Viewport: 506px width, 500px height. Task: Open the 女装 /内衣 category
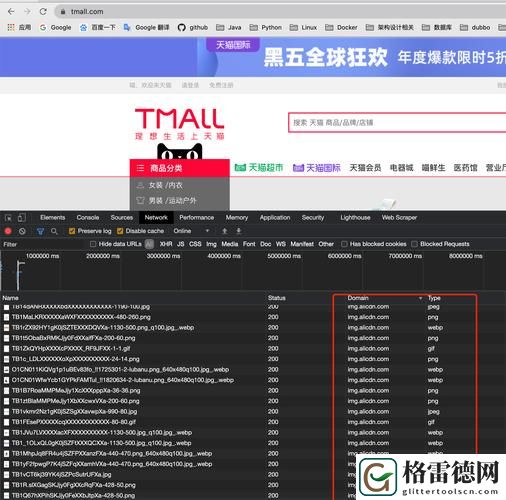[x=166, y=185]
